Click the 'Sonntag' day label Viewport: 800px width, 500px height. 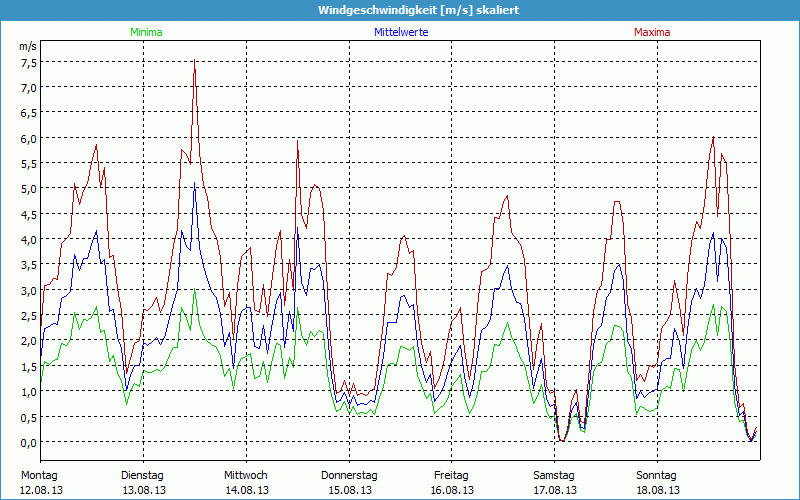point(656,476)
